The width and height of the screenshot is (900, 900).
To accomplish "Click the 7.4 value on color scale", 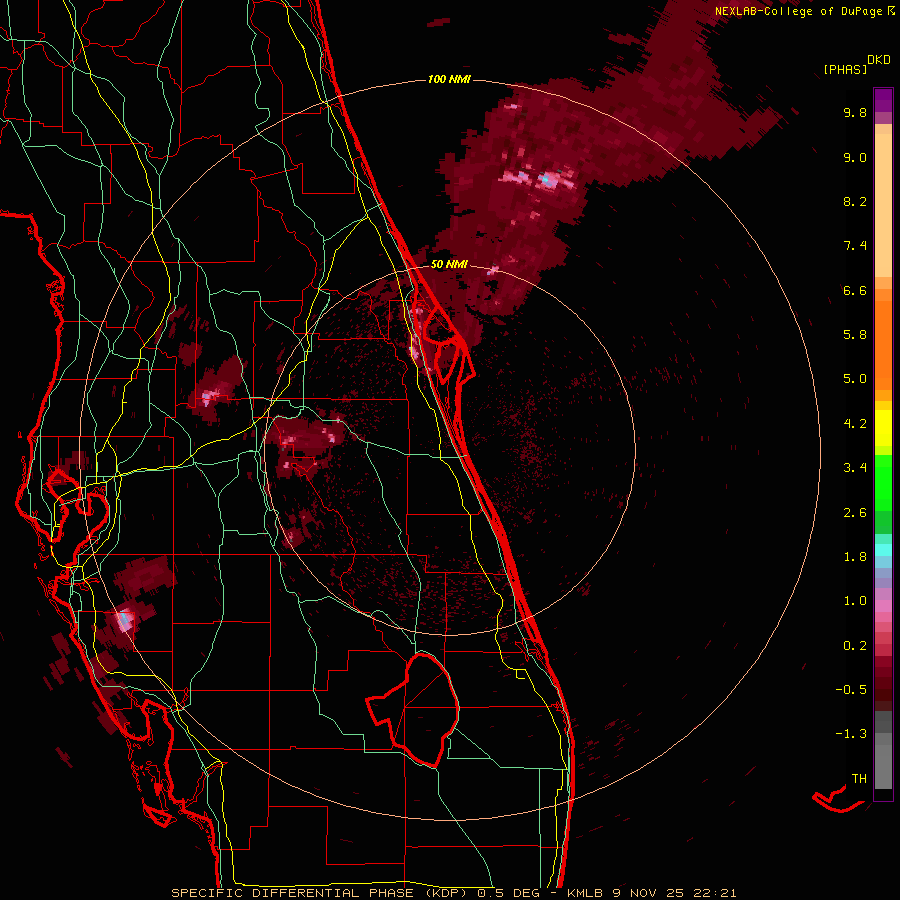I will point(855,246).
